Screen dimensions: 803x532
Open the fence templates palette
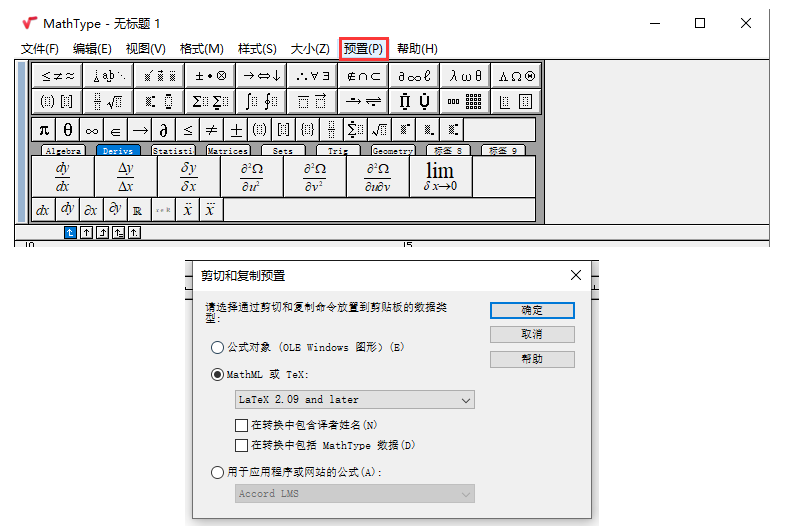tap(57, 101)
